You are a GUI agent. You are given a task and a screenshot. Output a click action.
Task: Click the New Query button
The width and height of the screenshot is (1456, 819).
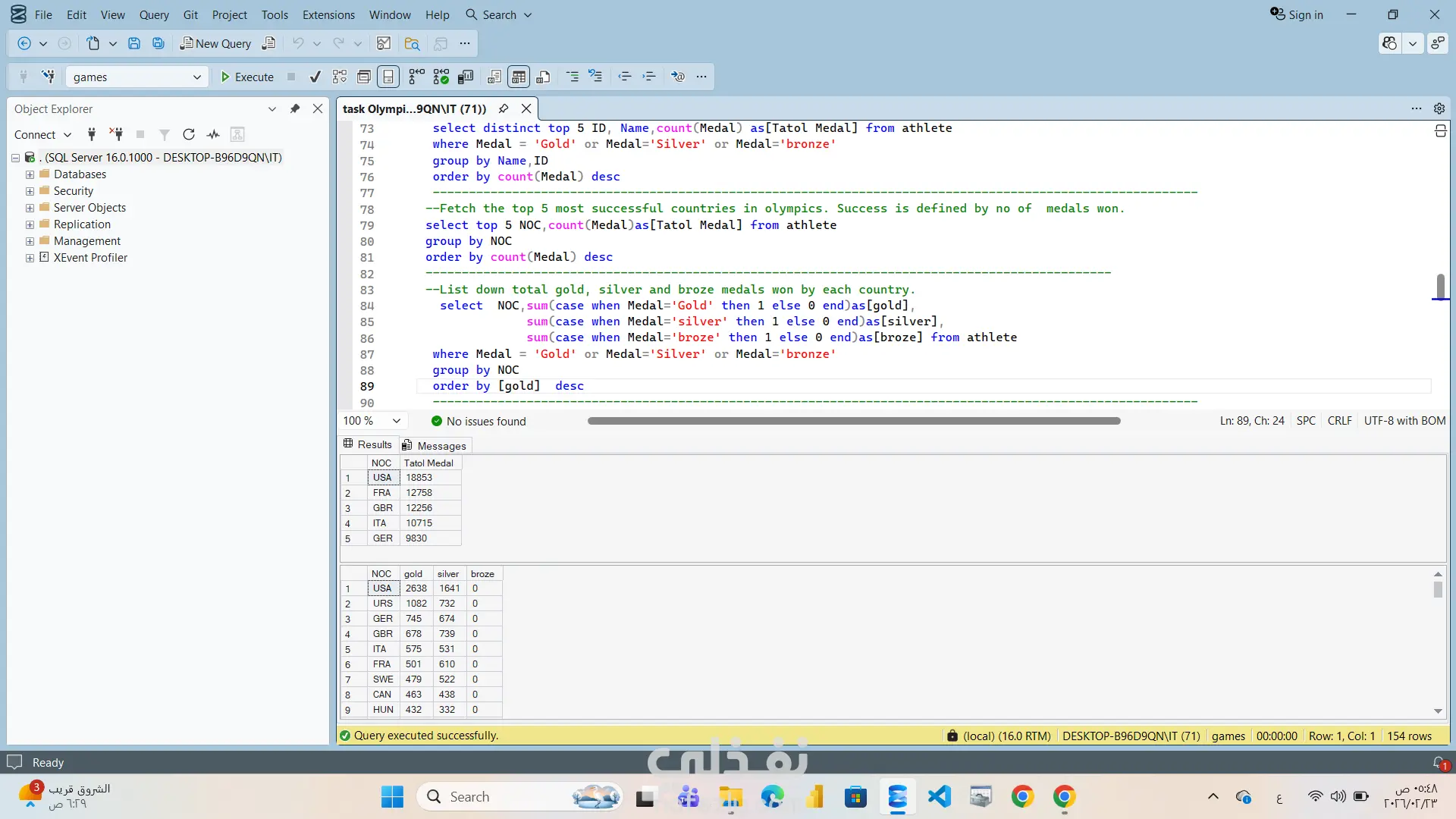click(215, 43)
